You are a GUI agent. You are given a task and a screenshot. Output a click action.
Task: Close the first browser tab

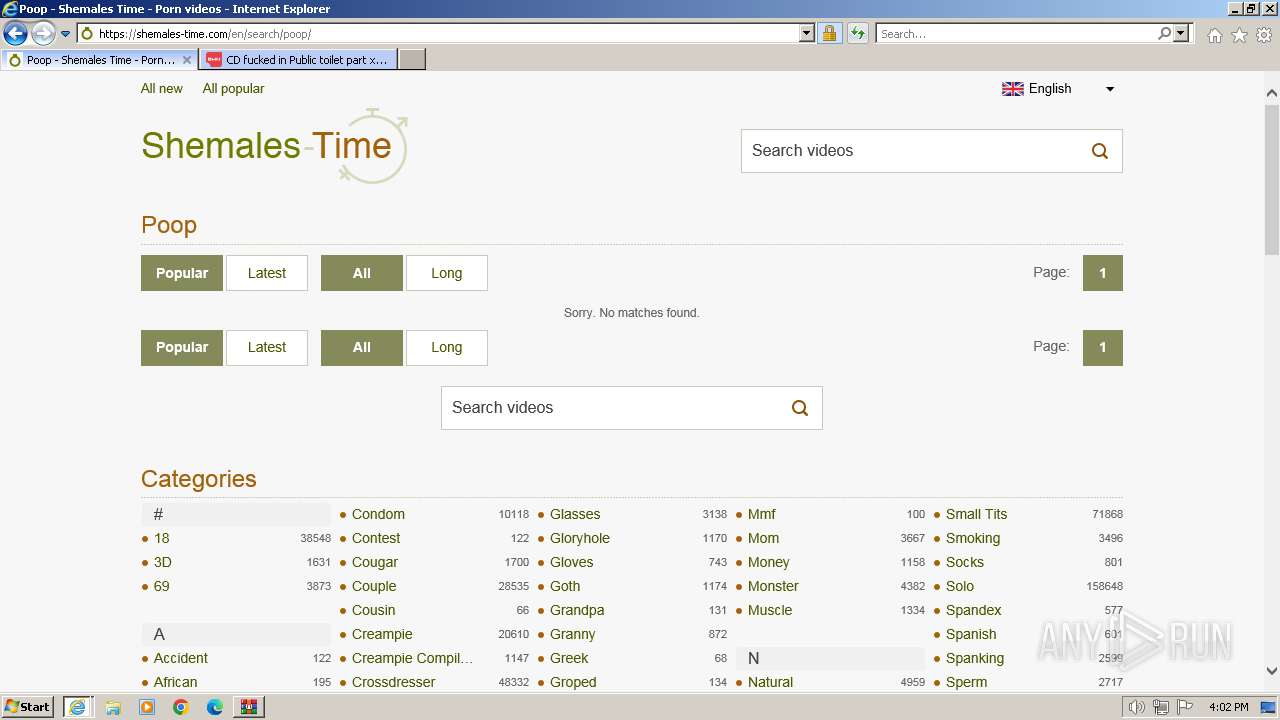[186, 60]
